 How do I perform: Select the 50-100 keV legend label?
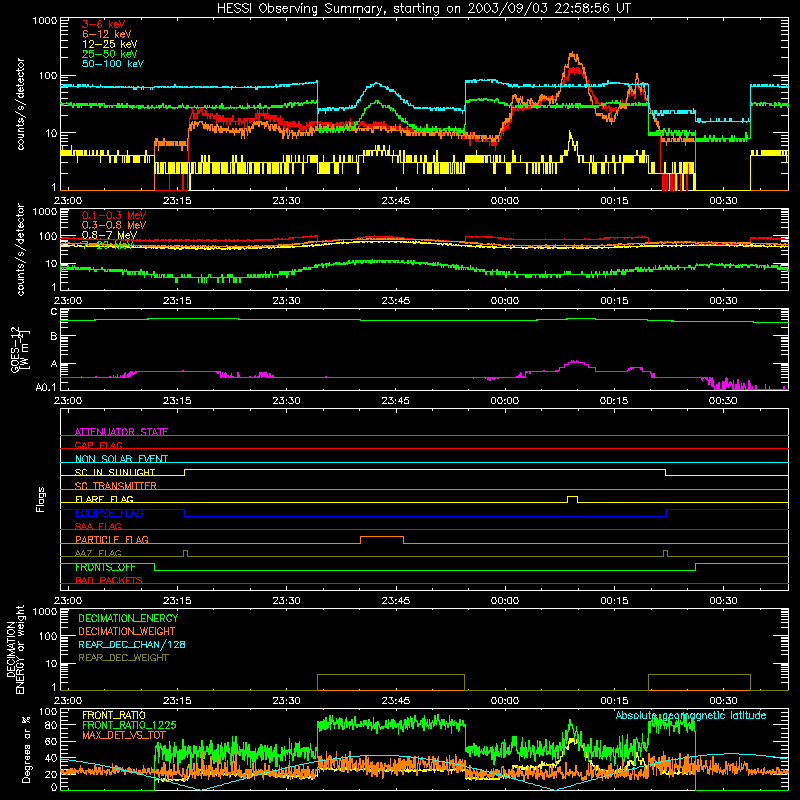click(x=113, y=64)
